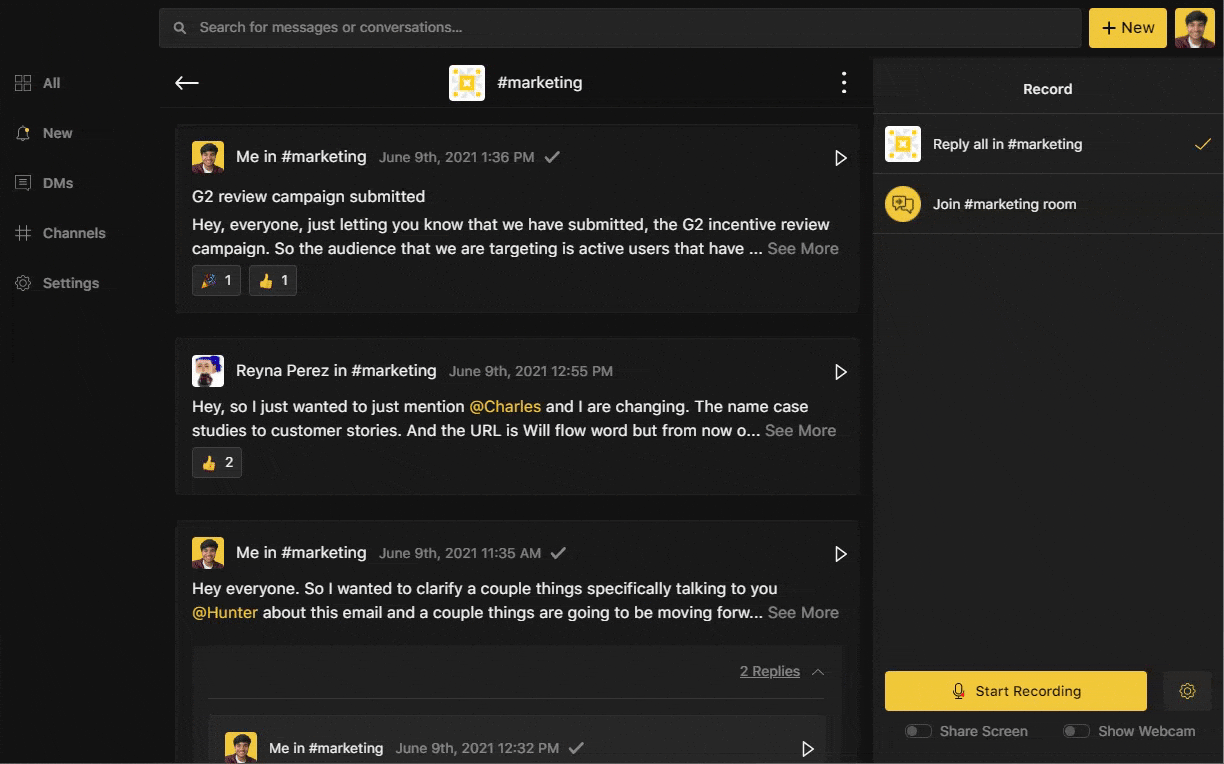The image size is (1224, 764).
Task: Click the yellow checkmark on Reply all
Action: pyautogui.click(x=1202, y=144)
